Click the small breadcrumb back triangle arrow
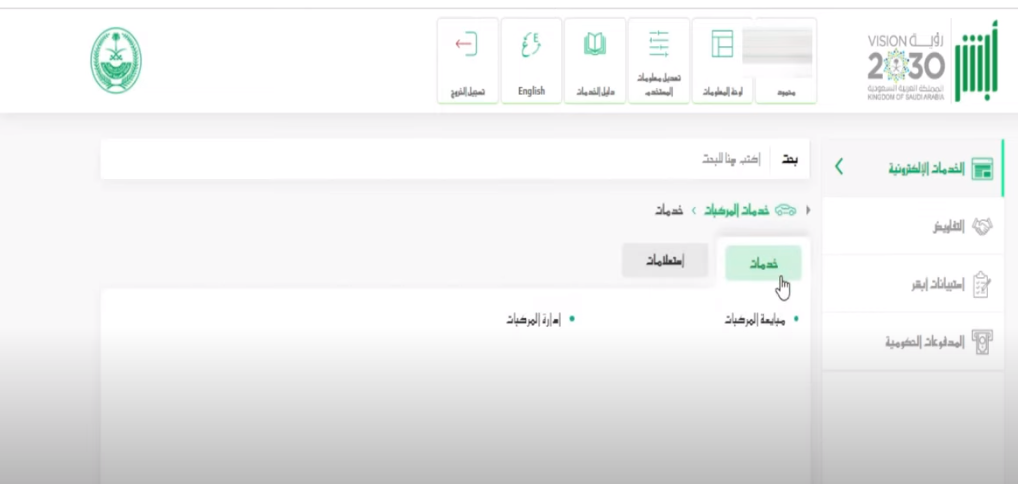1018x484 pixels. 807,210
